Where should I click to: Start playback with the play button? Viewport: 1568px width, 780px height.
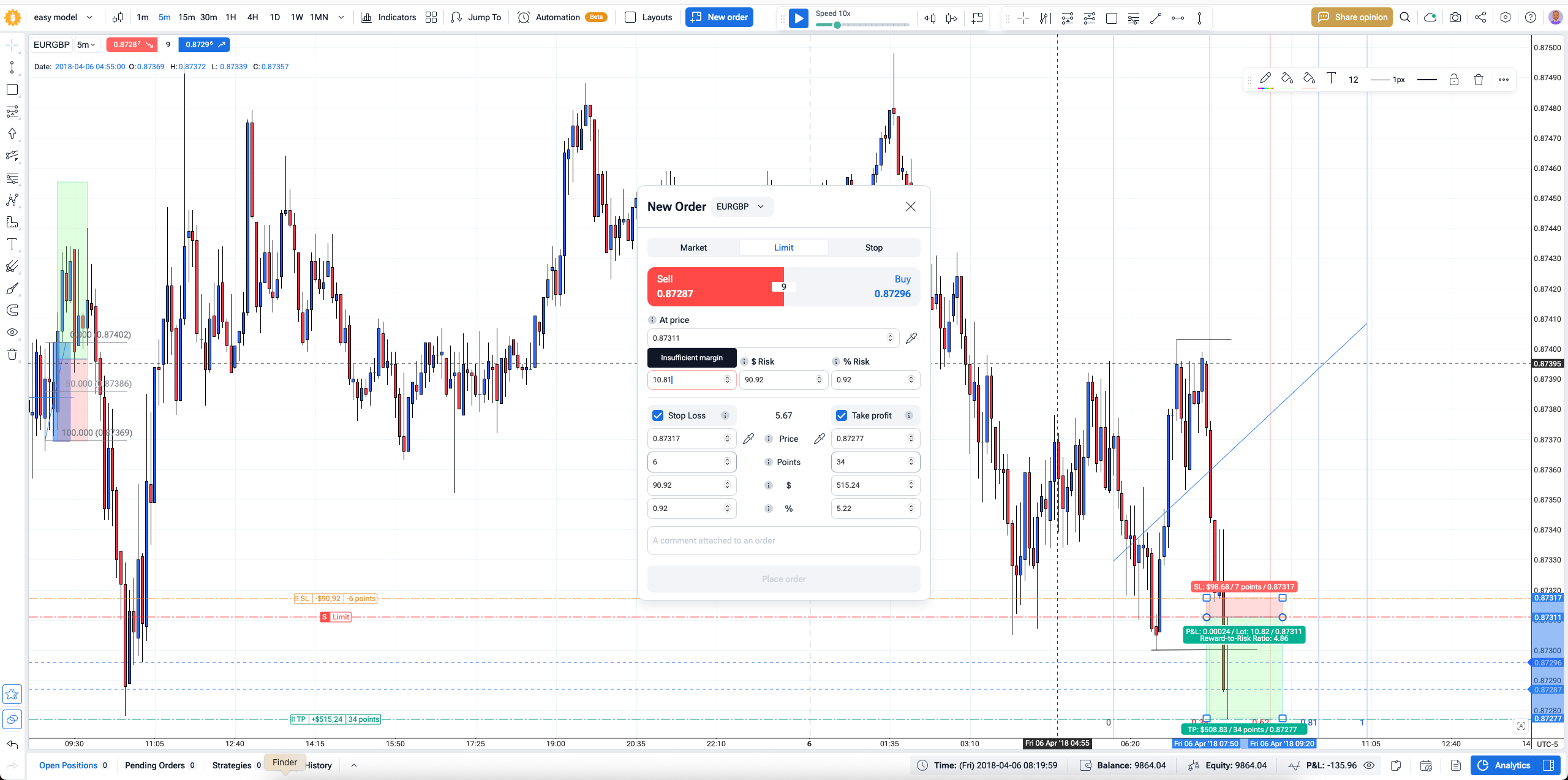[x=799, y=18]
